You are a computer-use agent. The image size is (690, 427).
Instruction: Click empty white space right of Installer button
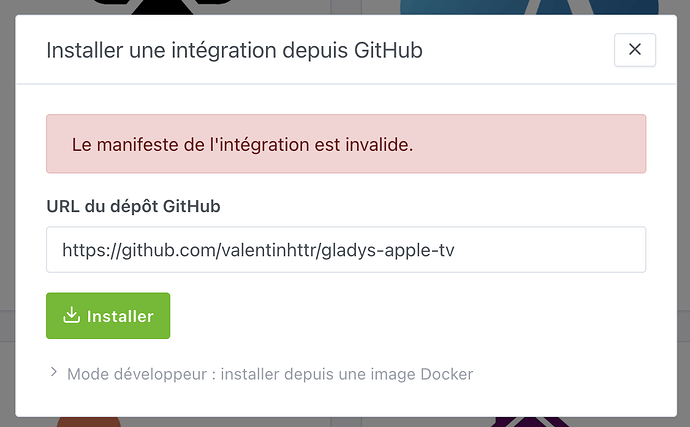[x=396, y=316]
